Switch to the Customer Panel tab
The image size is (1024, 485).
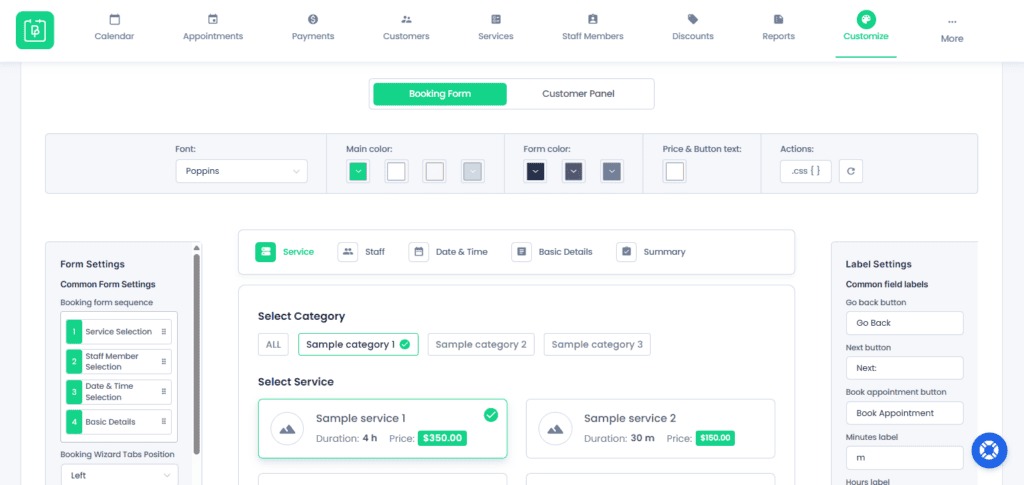click(578, 94)
